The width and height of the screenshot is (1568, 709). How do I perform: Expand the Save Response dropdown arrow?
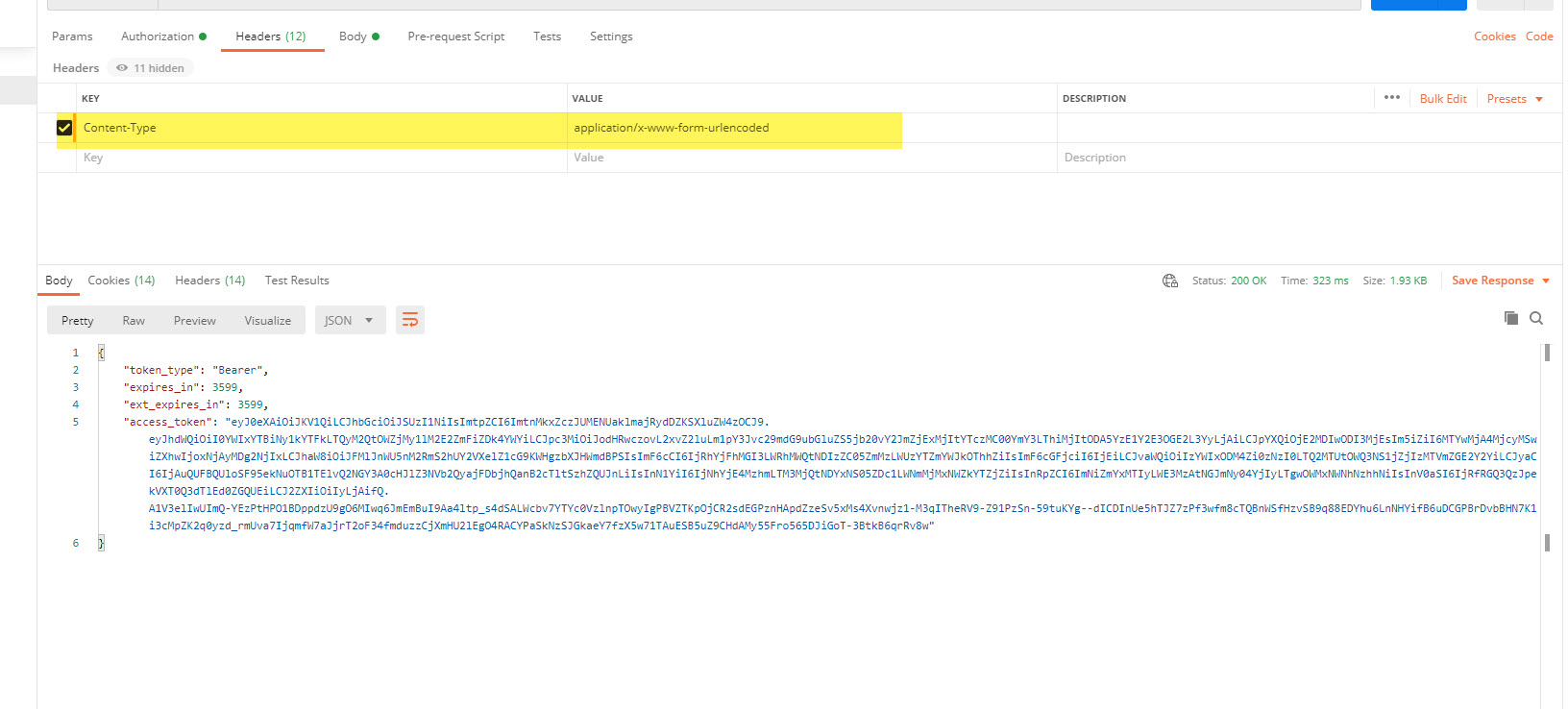(1546, 281)
